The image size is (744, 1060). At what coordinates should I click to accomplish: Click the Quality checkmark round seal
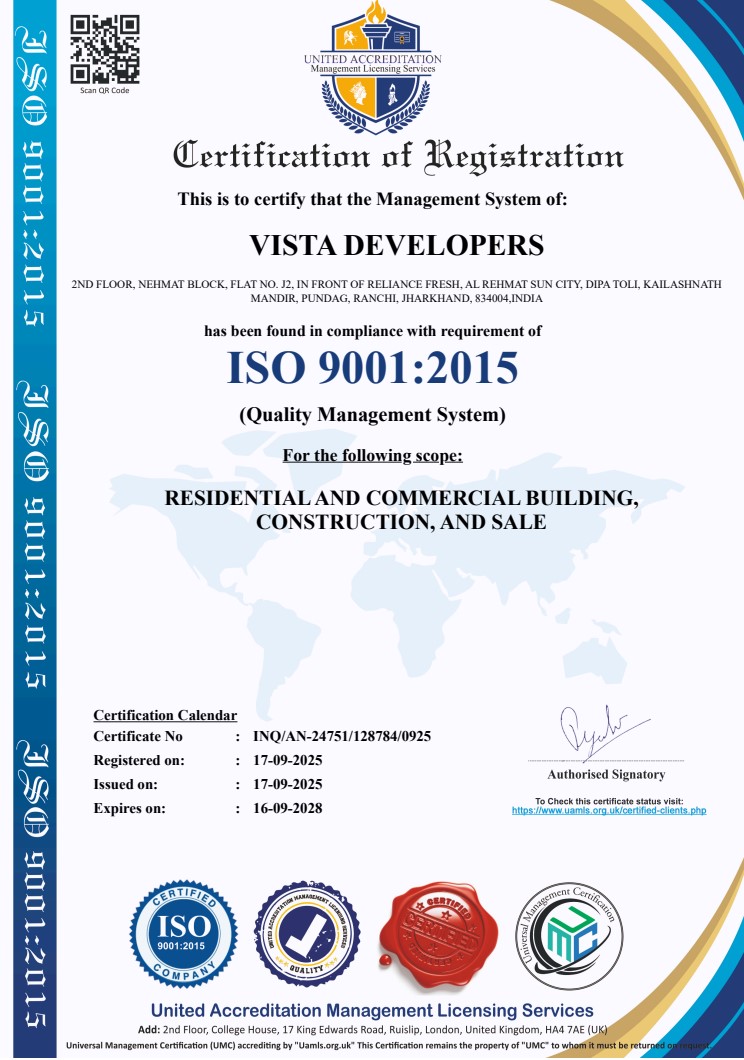(x=304, y=932)
